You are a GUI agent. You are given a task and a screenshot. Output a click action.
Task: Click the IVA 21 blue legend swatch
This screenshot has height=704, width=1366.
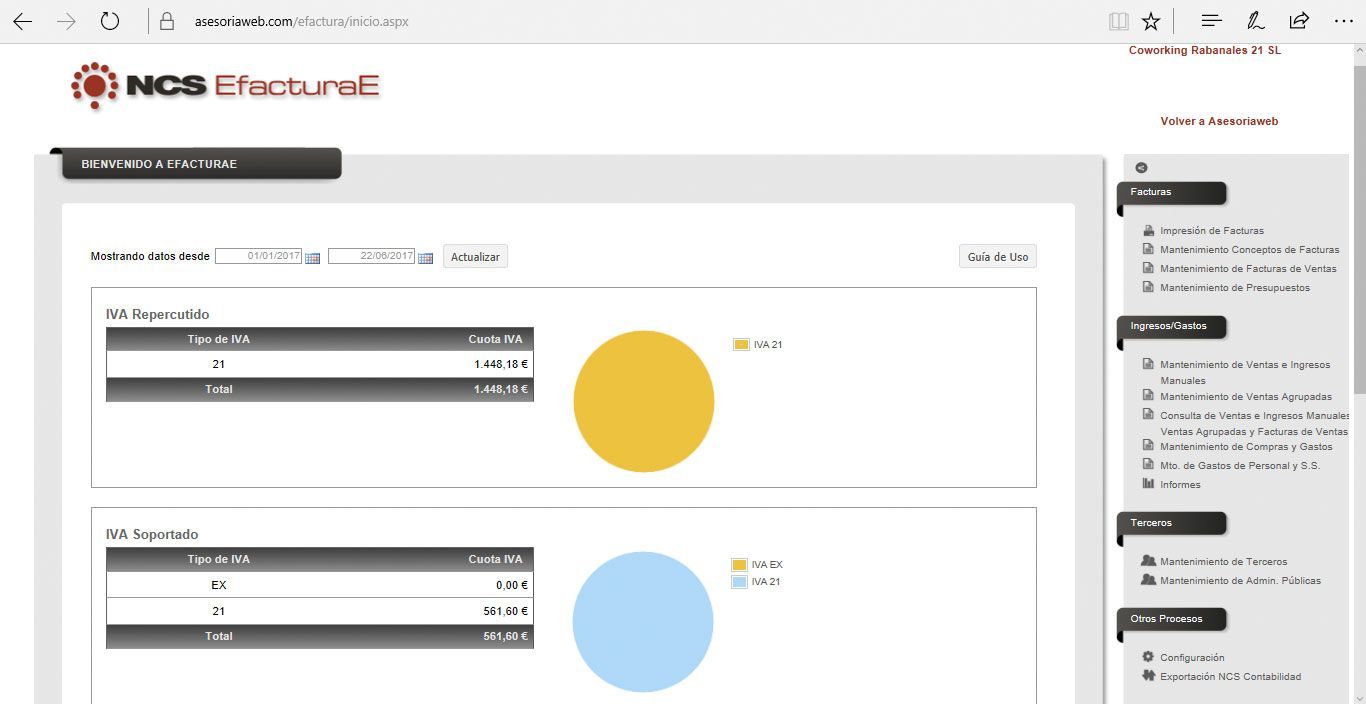click(739, 582)
